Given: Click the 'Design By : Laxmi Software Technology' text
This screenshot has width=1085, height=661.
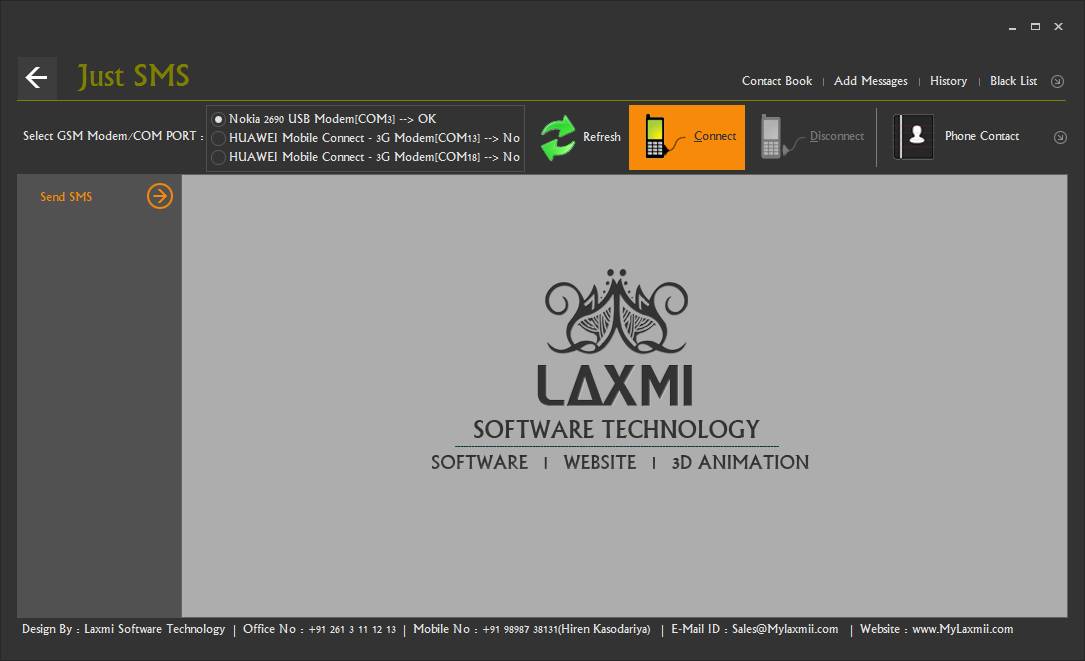Looking at the screenshot, I should [x=123, y=629].
